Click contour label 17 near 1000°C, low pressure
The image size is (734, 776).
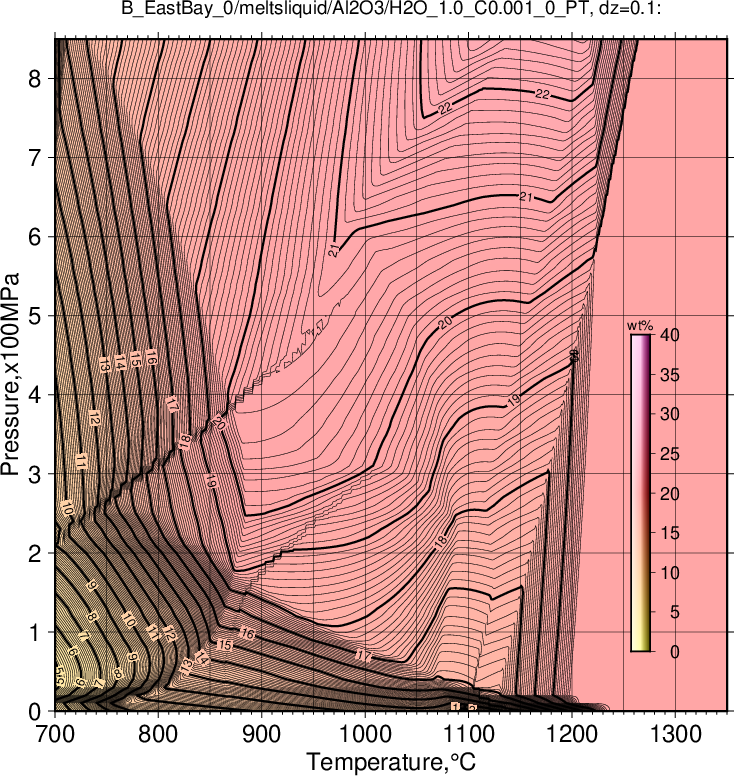[364, 655]
